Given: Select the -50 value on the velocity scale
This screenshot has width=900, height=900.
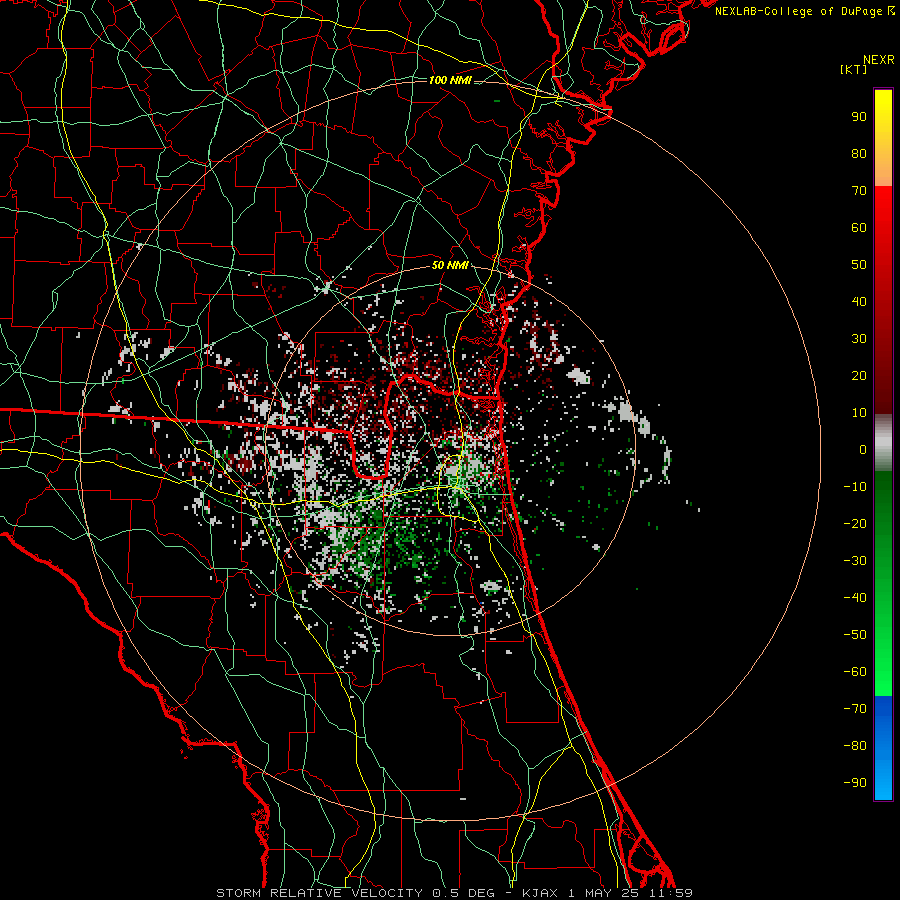Looking at the screenshot, I should click(x=855, y=635).
